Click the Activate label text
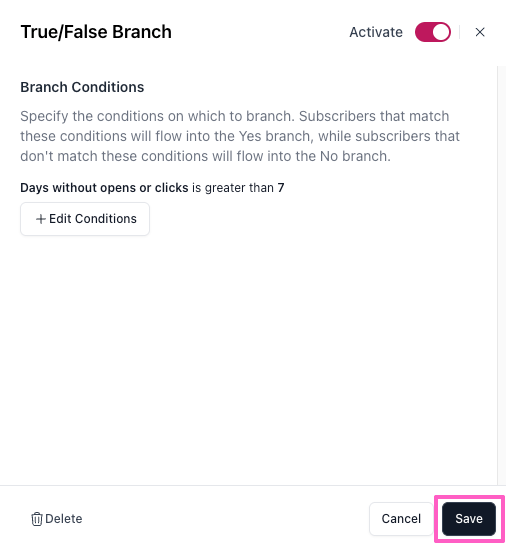This screenshot has width=506, height=547. [376, 32]
